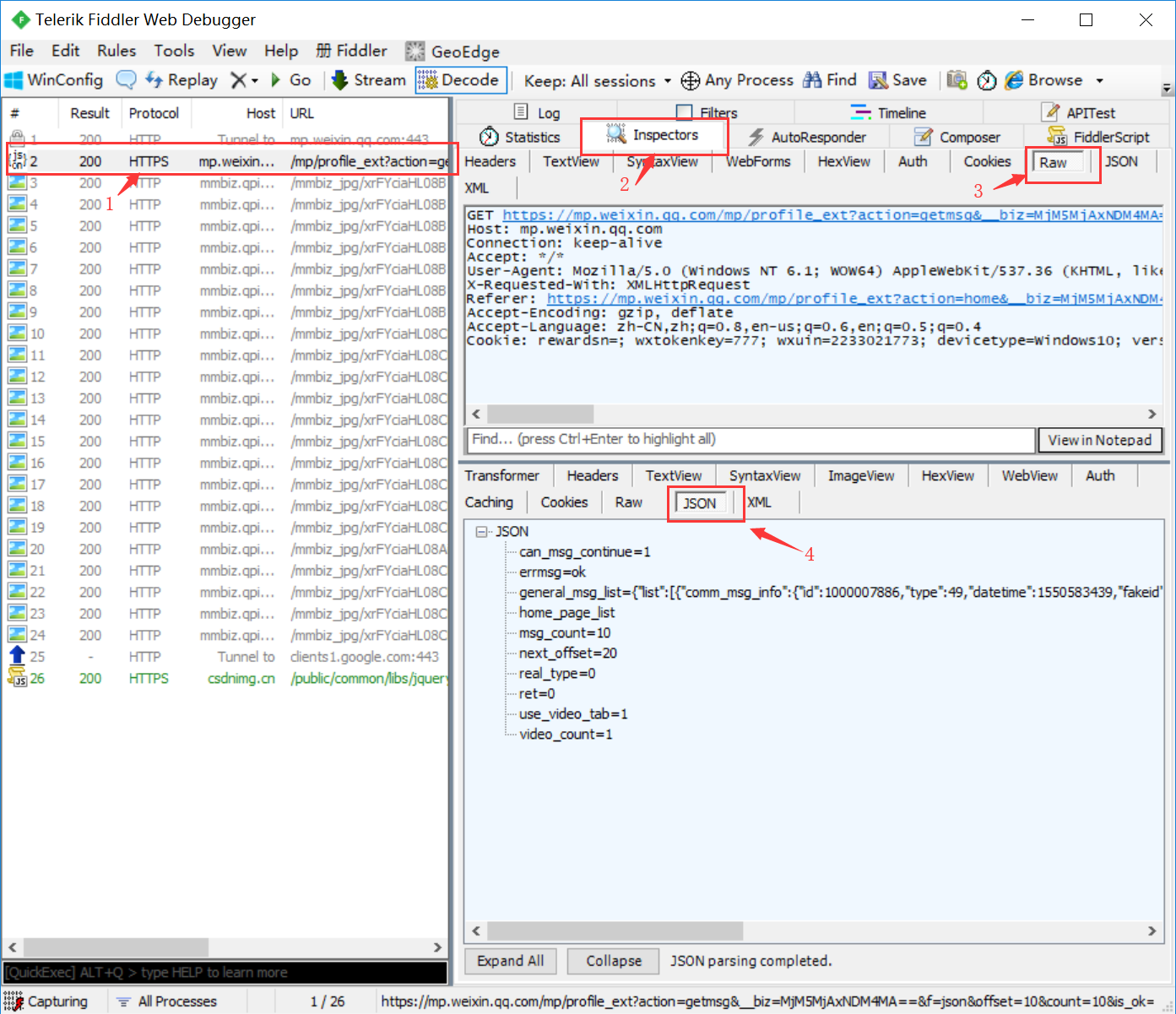The height and width of the screenshot is (1014, 1176).
Task: Open the Remove (X) dropdown
Action: click(x=254, y=81)
